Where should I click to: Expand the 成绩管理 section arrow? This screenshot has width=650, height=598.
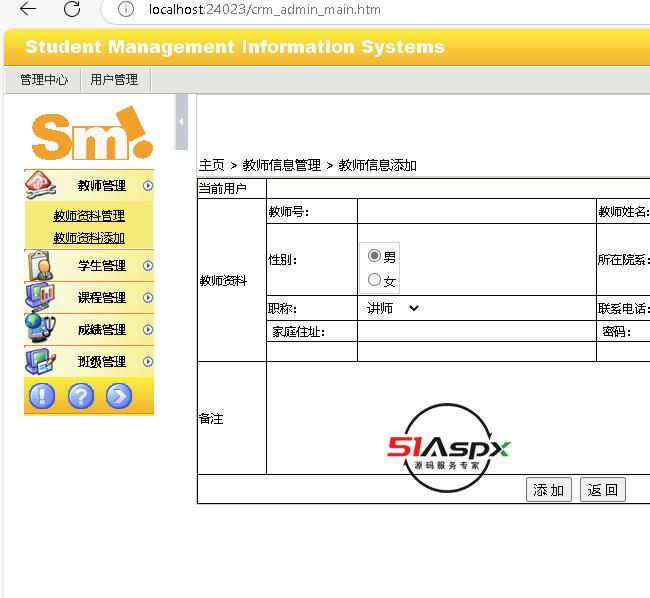point(148,329)
